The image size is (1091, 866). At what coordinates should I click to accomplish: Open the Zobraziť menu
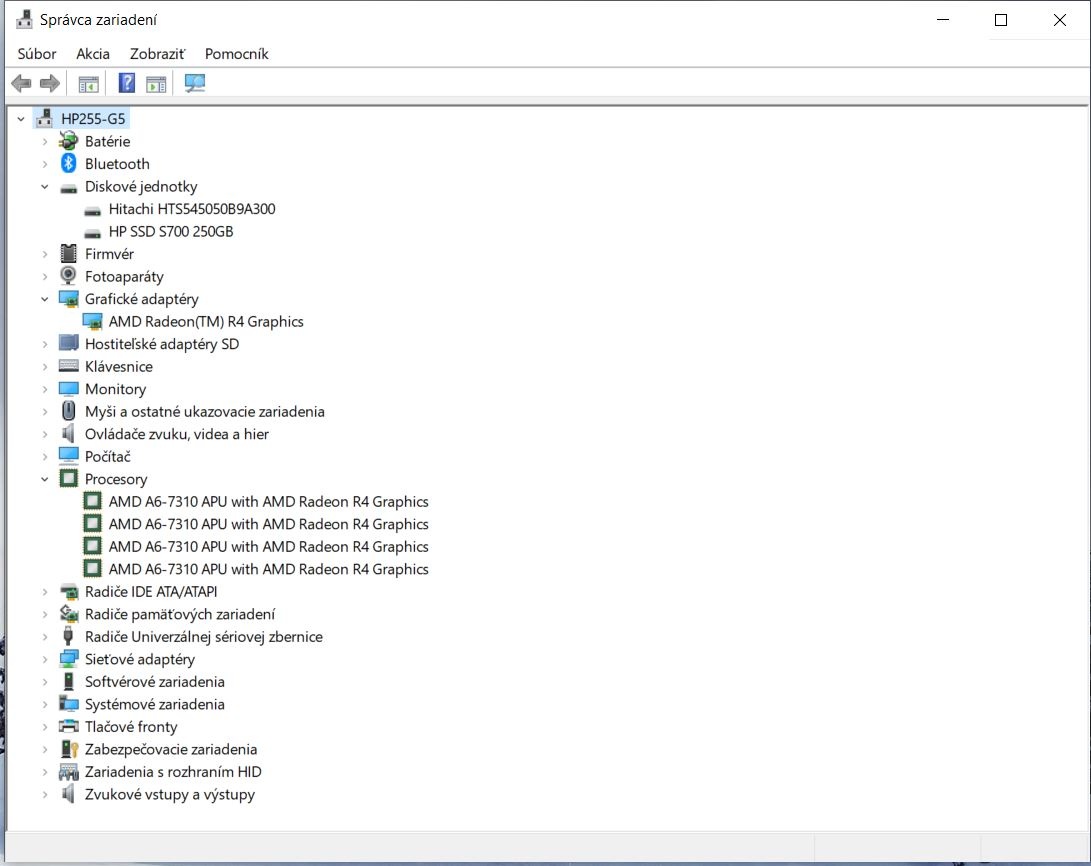tap(156, 54)
